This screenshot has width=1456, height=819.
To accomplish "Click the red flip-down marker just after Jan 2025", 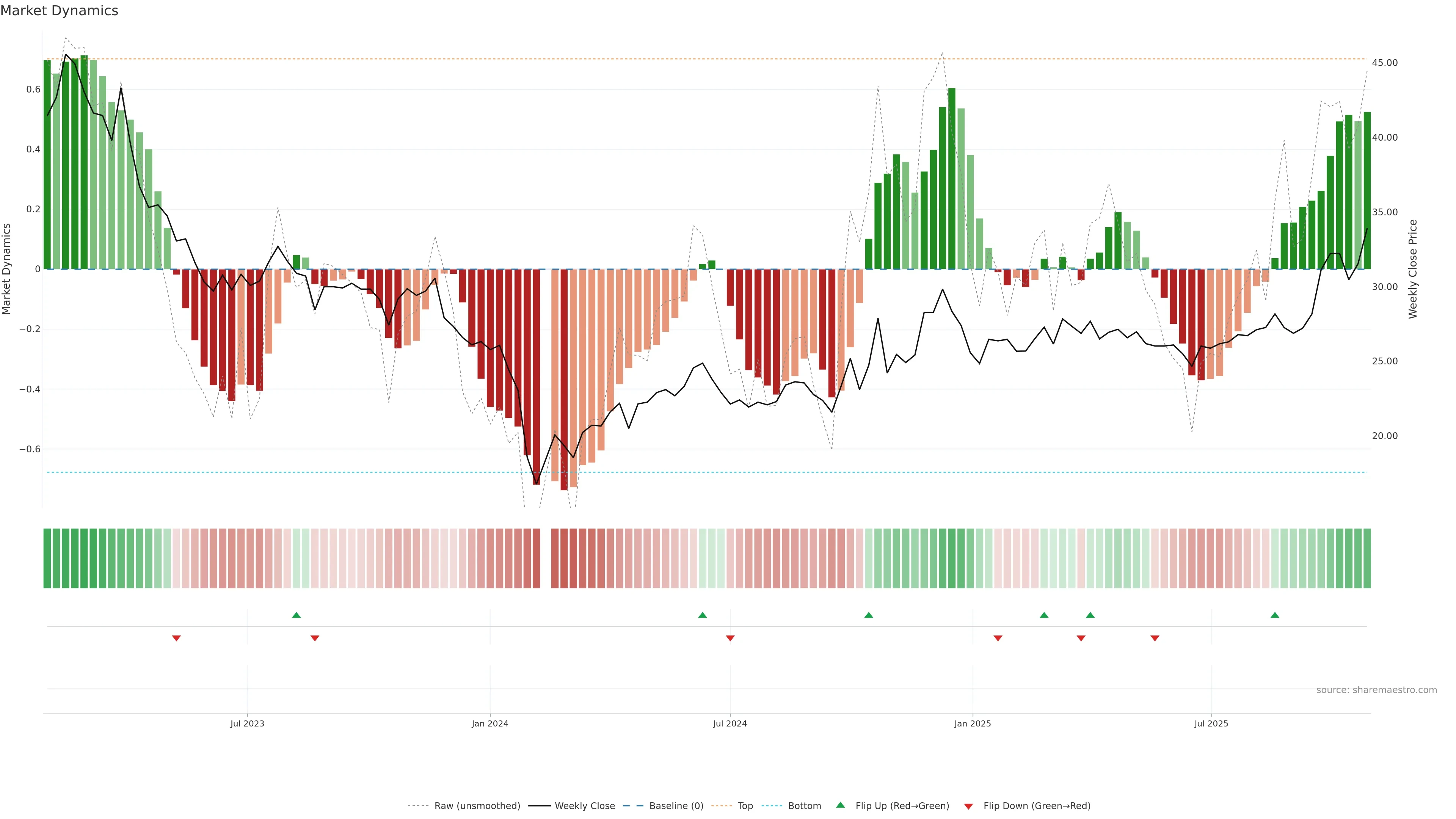I will tap(998, 638).
